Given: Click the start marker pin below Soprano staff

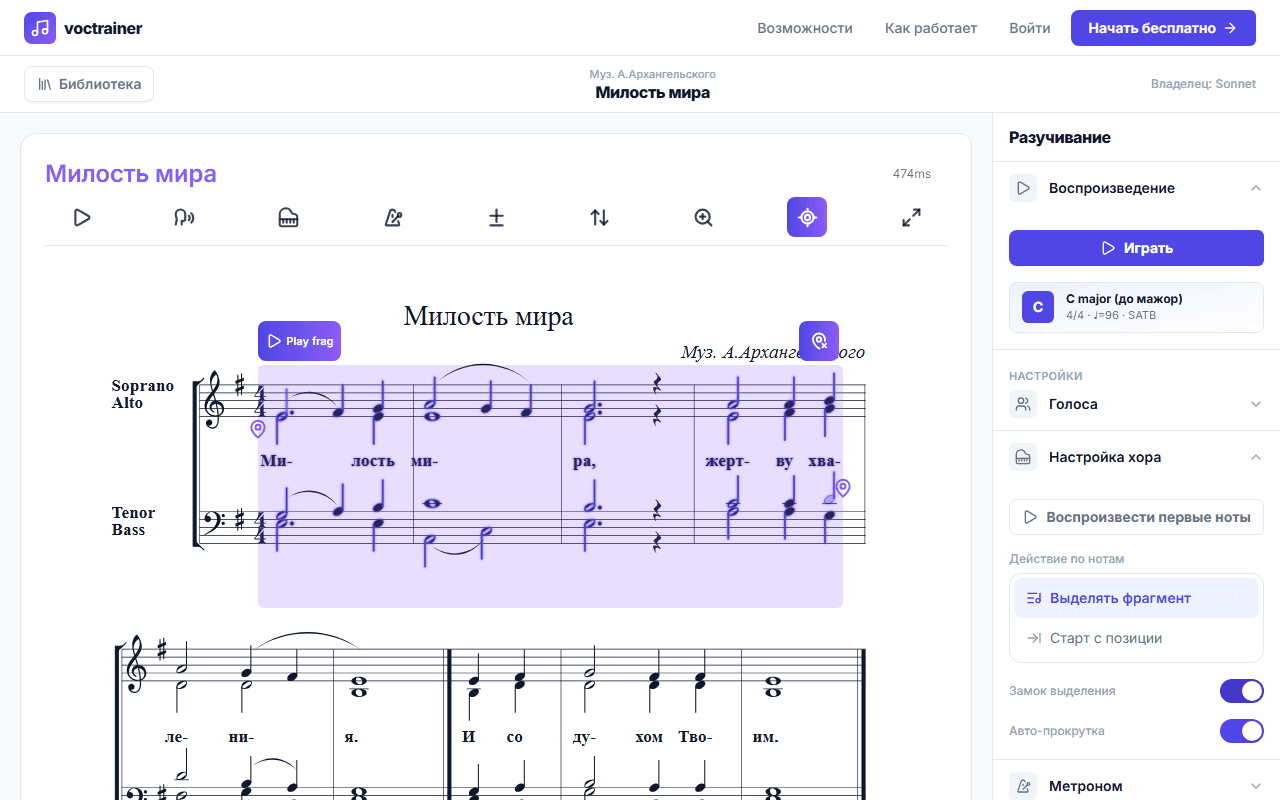Looking at the screenshot, I should coord(258,429).
